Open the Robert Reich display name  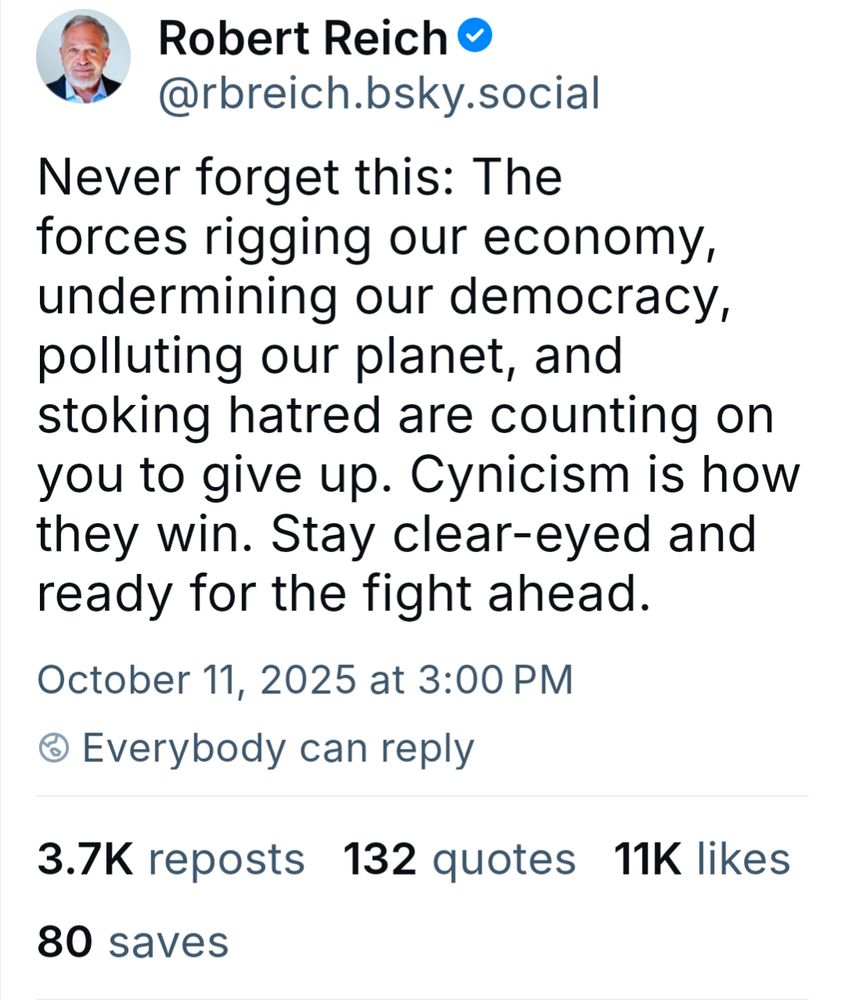tap(303, 39)
